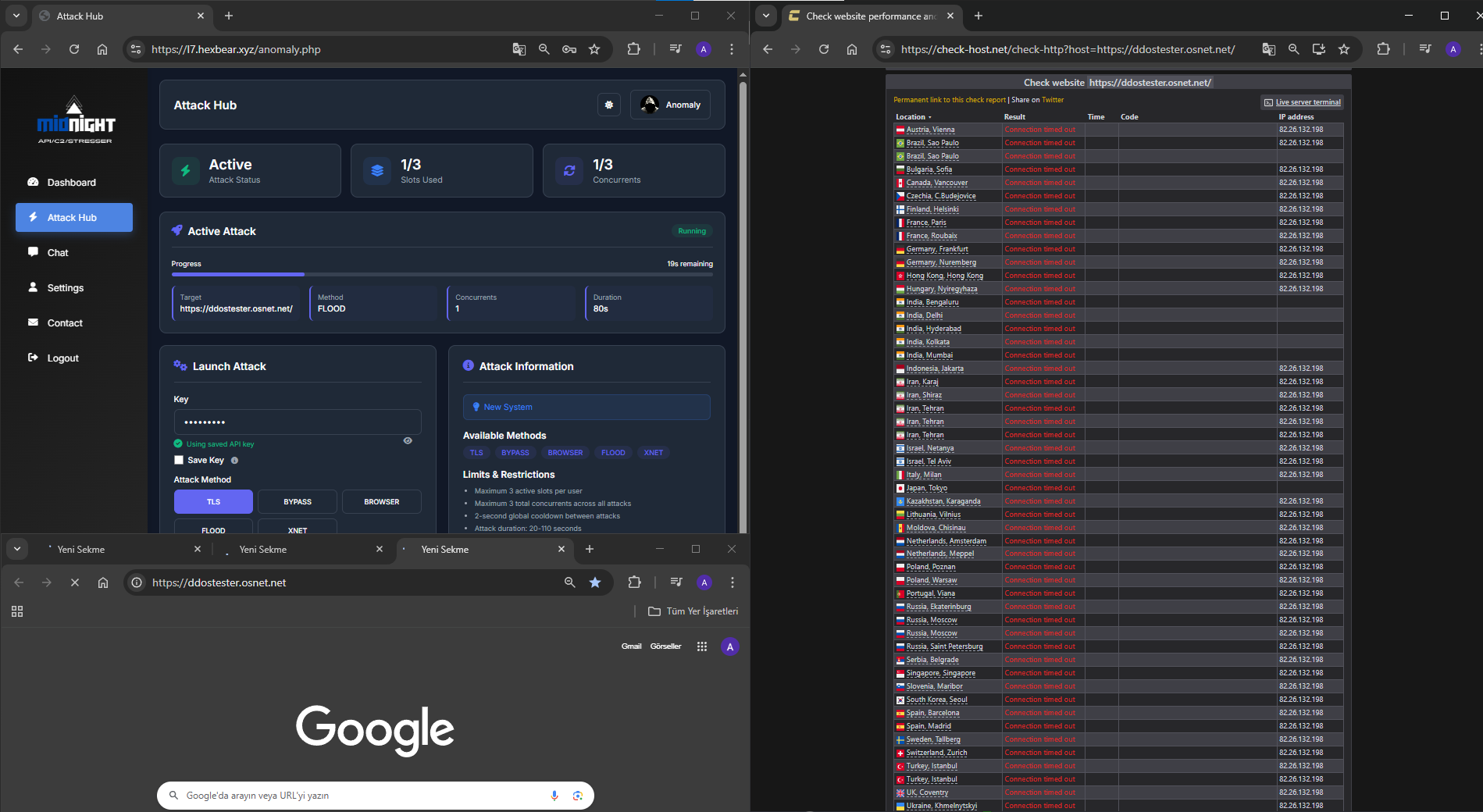Switch to the leftmost Yeni Sekme tab
The width and height of the screenshot is (1483, 812).
121,550
